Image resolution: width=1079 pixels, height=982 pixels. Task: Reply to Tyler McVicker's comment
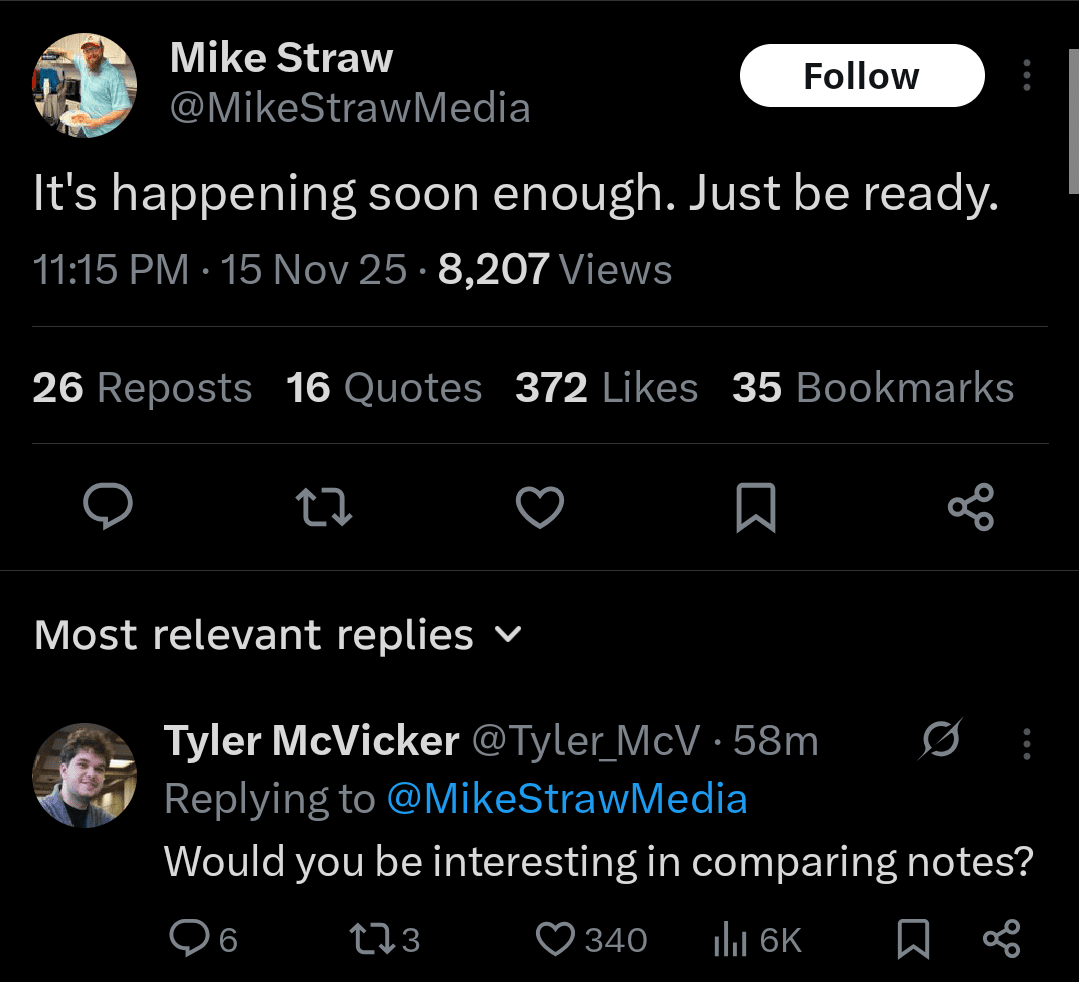tap(187, 939)
